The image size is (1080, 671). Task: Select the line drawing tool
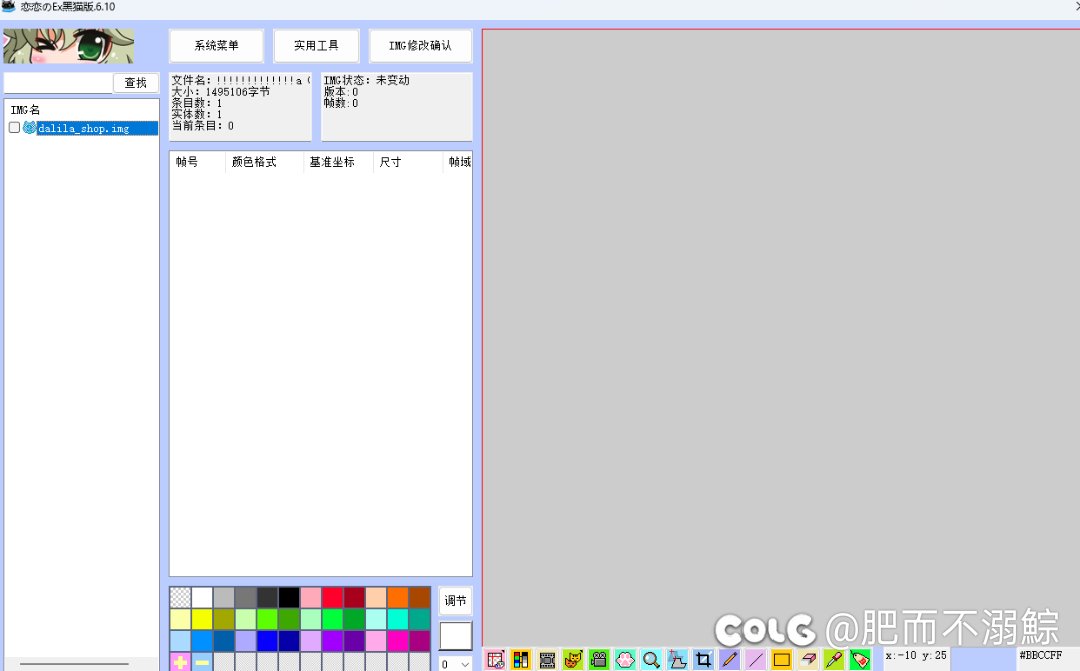coord(756,660)
